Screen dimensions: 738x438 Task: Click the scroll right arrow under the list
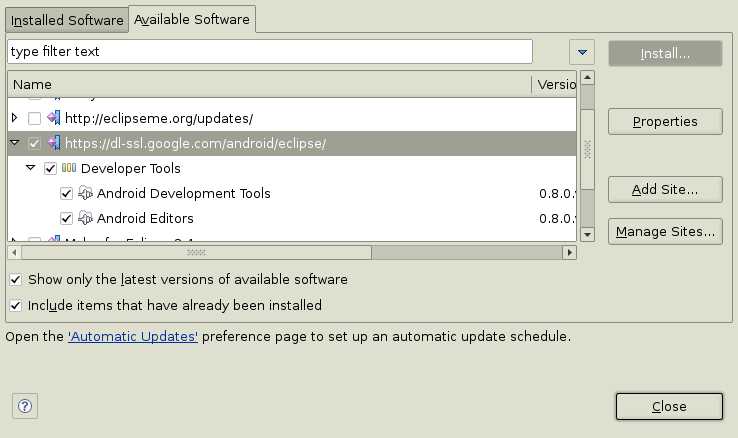(x=570, y=253)
